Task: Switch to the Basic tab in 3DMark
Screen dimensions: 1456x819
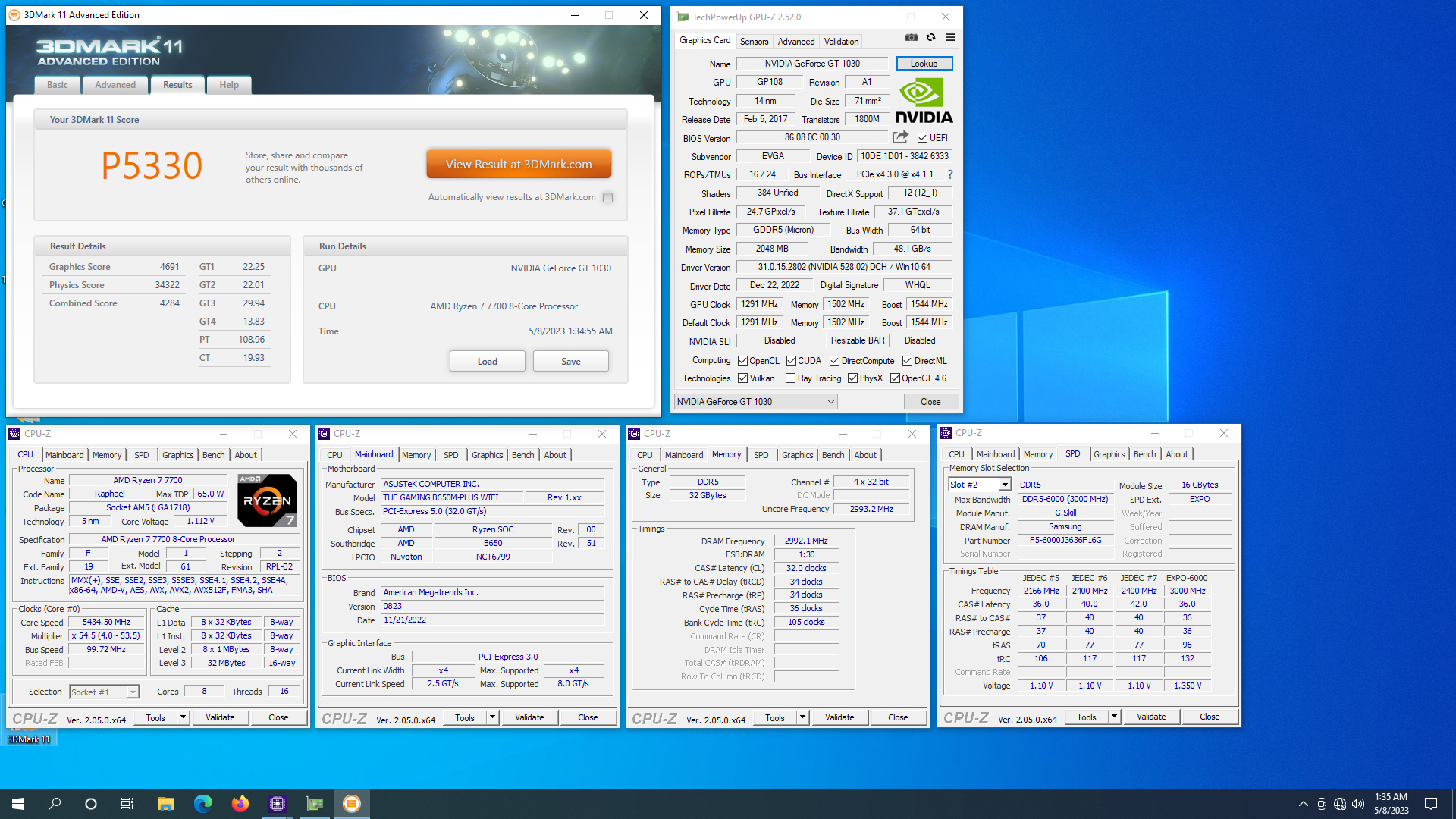Action: tap(58, 85)
